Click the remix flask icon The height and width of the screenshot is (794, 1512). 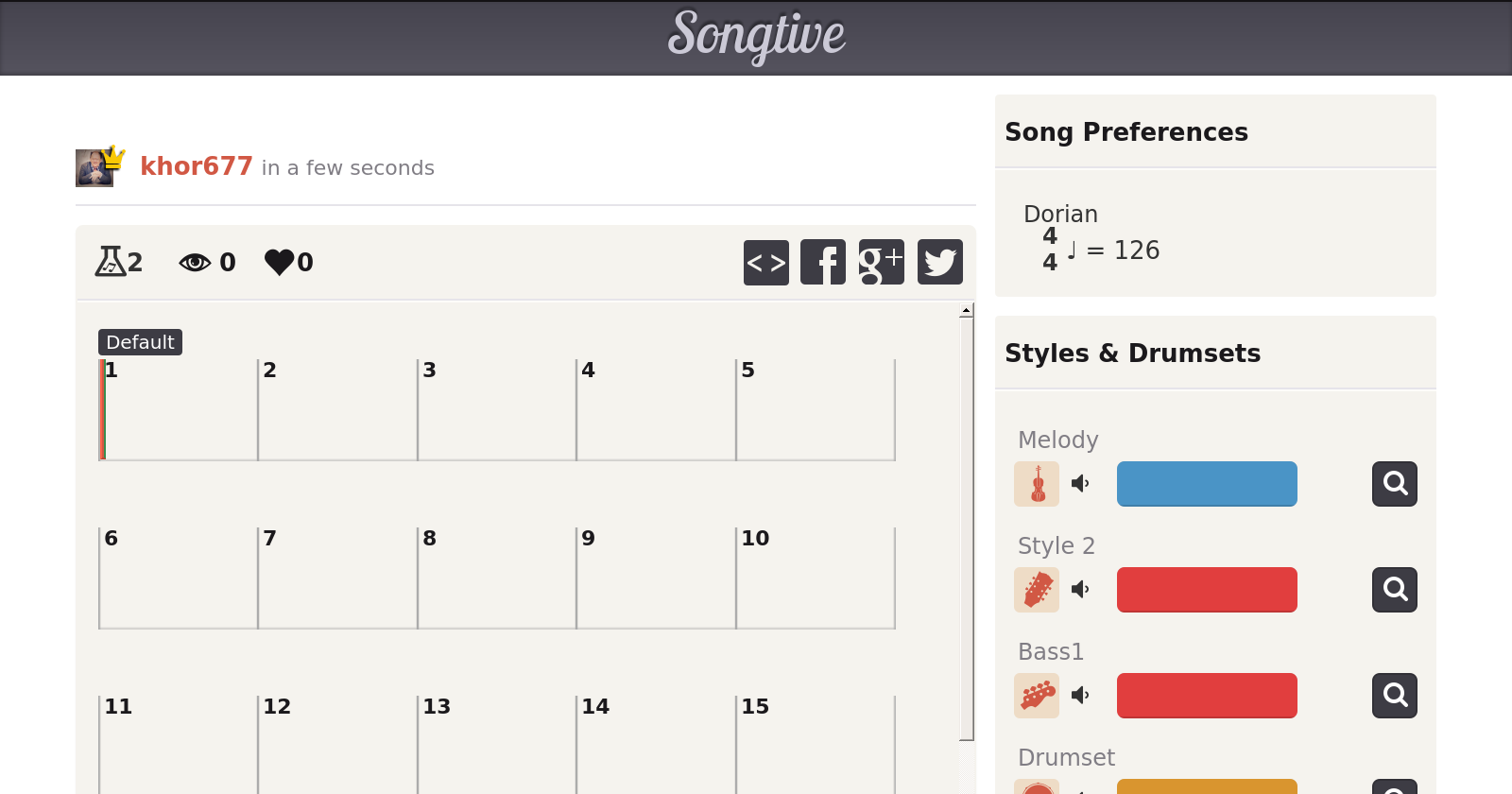[x=111, y=261]
